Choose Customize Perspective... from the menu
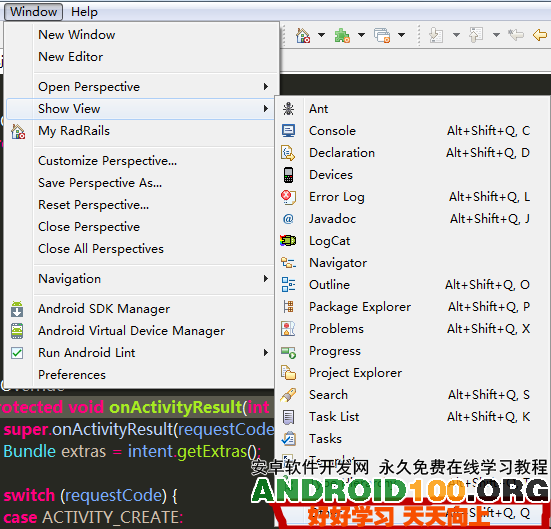 tap(108, 161)
